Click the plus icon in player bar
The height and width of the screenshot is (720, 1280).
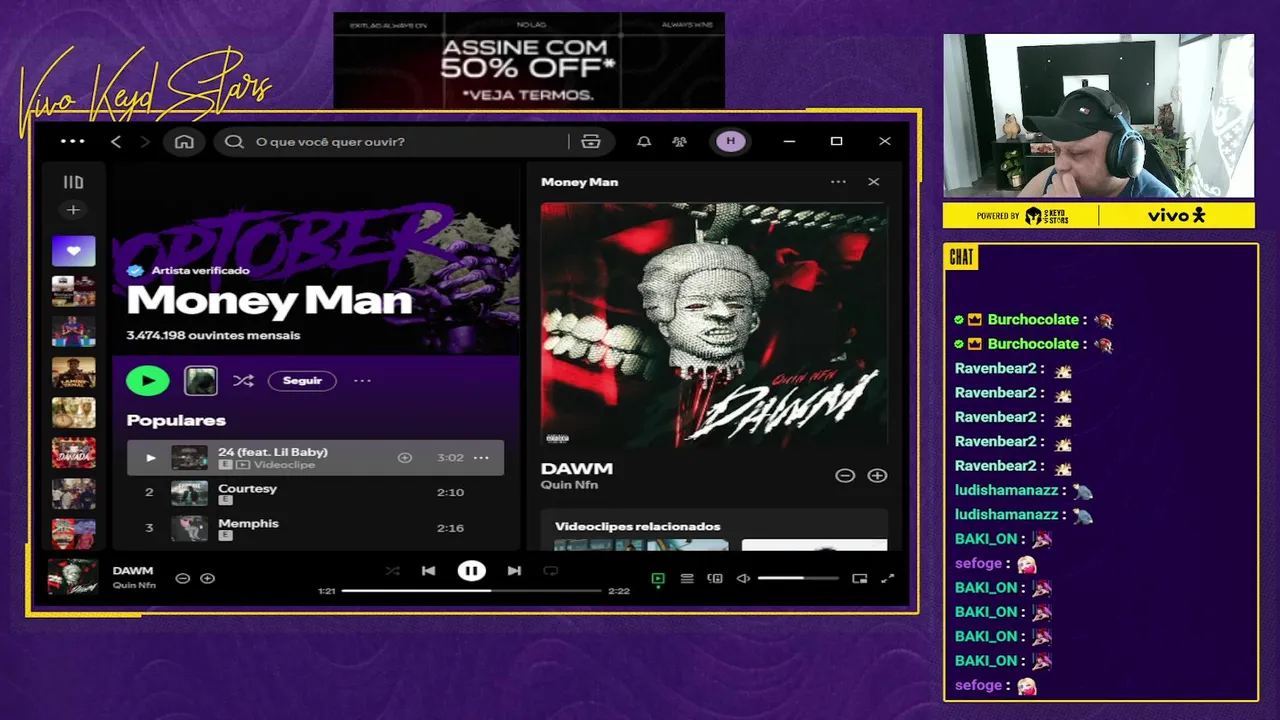pyautogui.click(x=208, y=578)
